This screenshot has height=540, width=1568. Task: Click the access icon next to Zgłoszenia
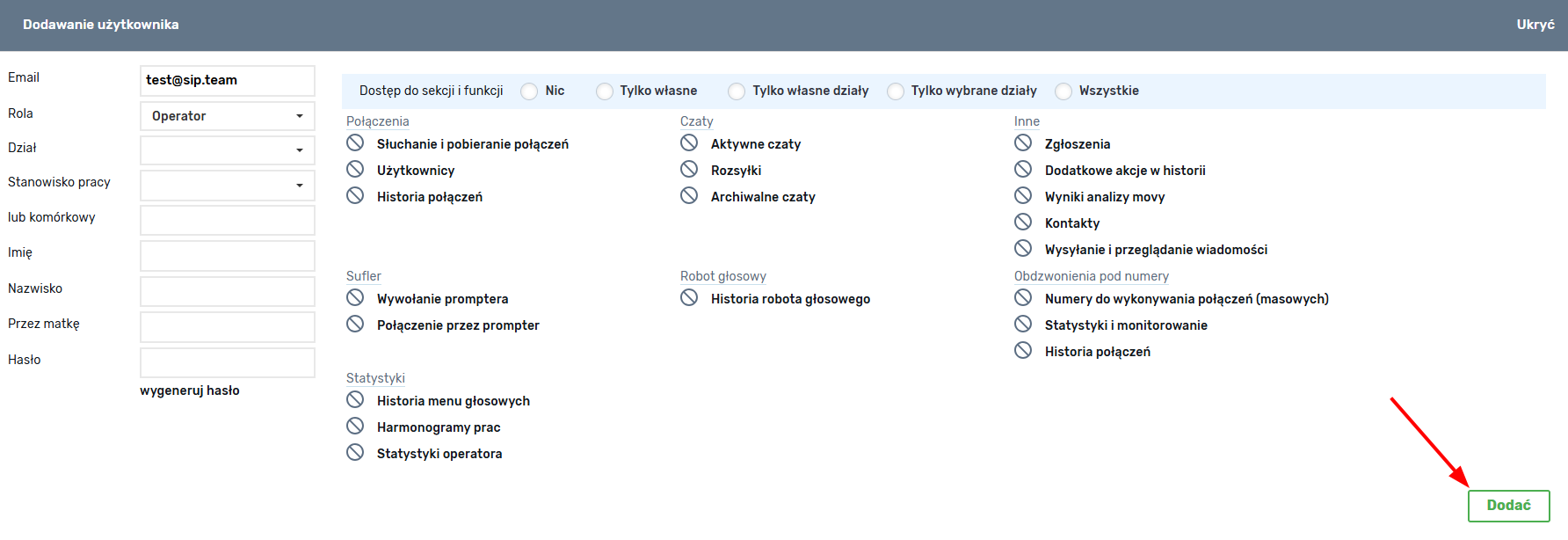[1023, 142]
